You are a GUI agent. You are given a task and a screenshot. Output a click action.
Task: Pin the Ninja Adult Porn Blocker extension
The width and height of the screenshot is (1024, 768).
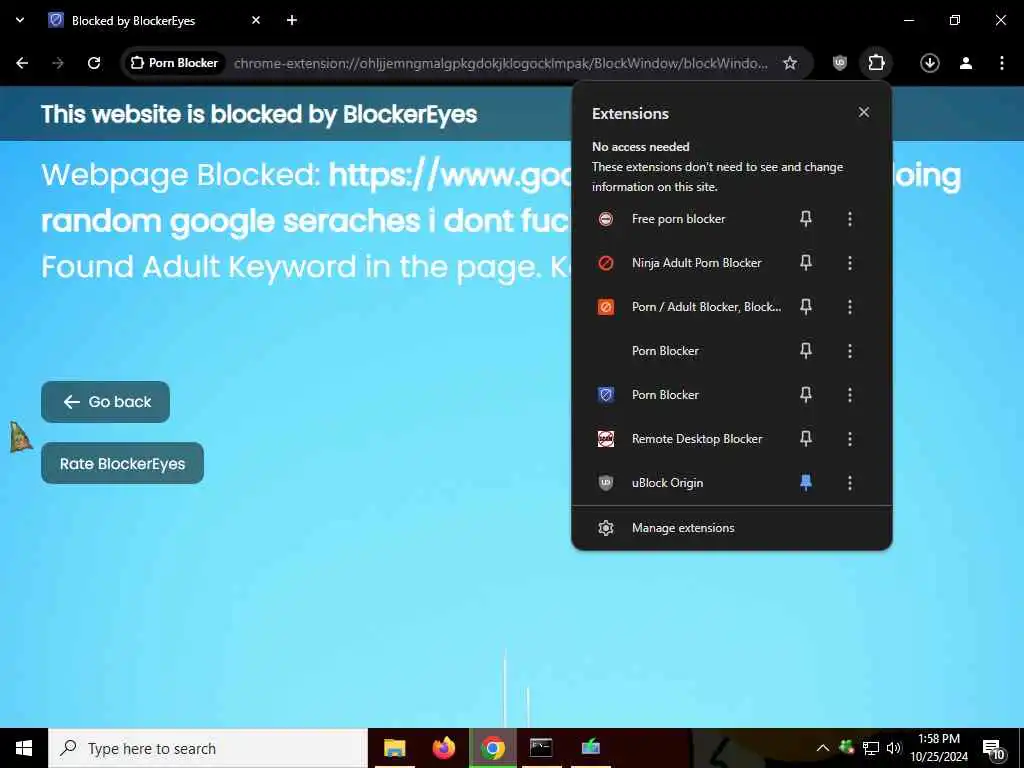[x=806, y=263]
